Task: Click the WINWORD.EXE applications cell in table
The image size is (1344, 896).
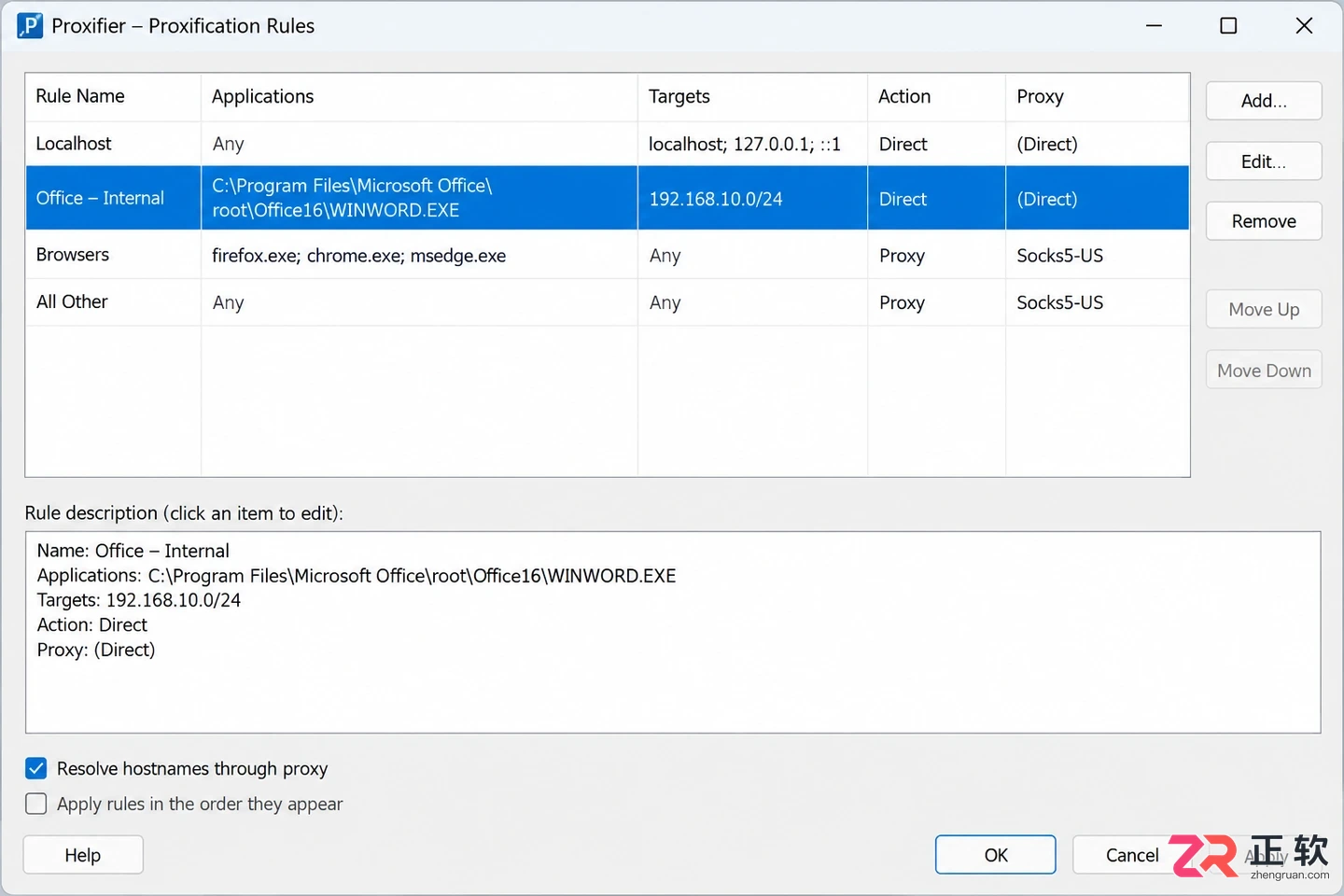Action: pyautogui.click(x=419, y=198)
